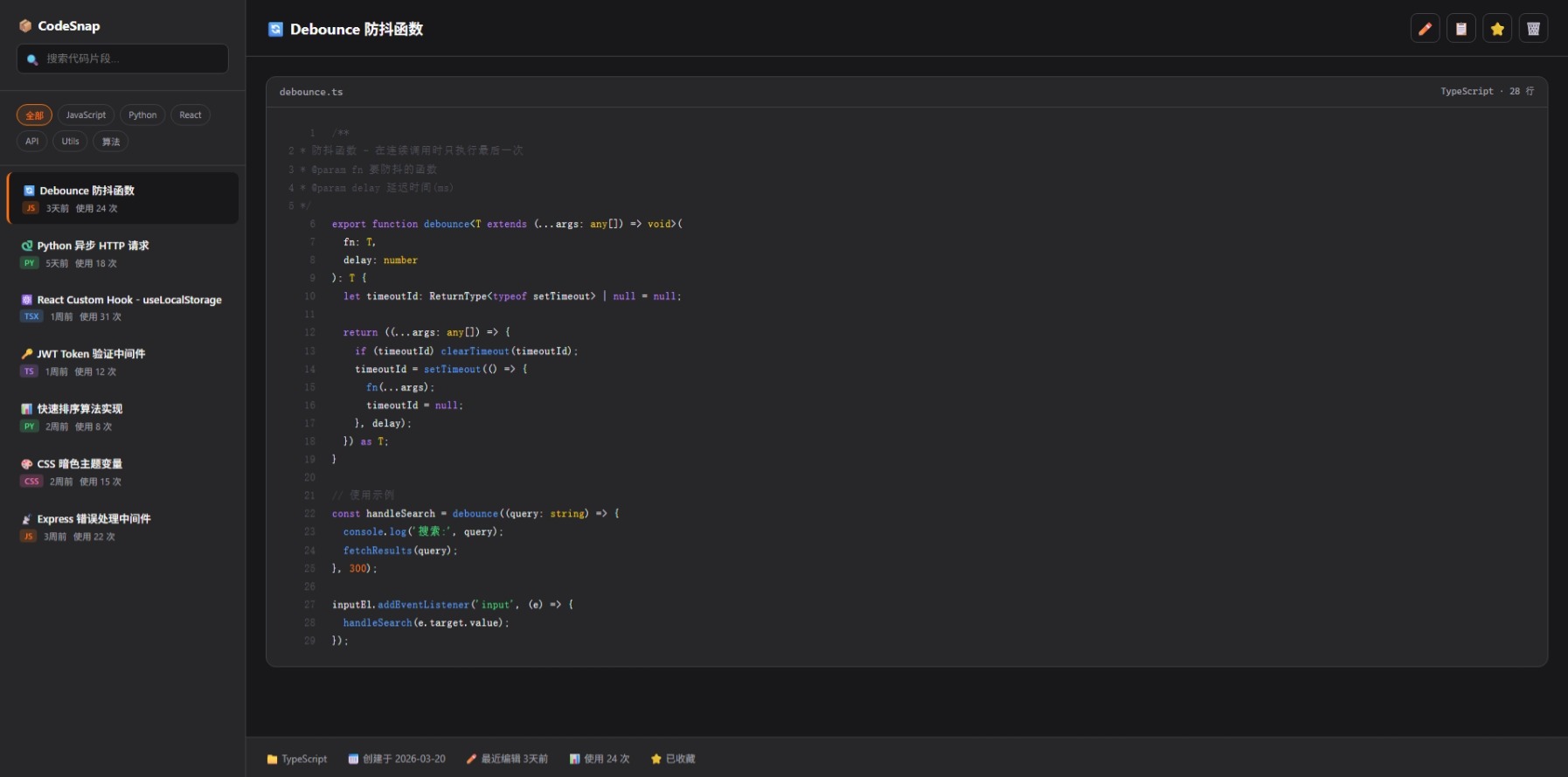Click the 已收藏 status in footer
The height and width of the screenshot is (777, 1568).
point(673,759)
